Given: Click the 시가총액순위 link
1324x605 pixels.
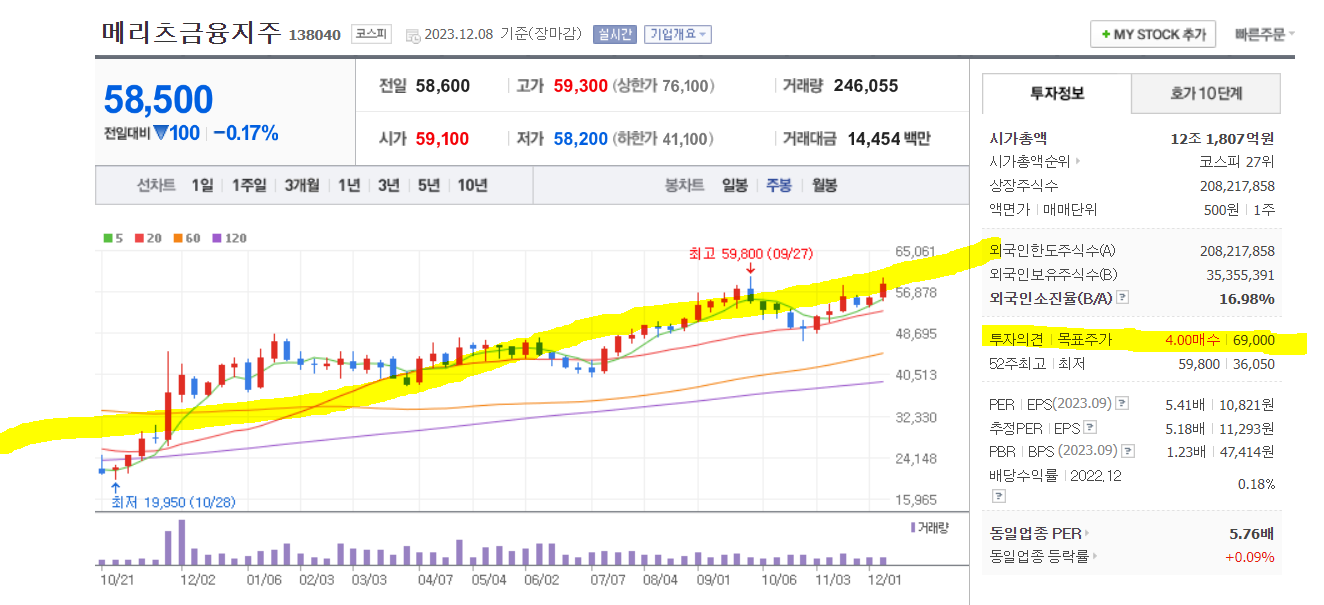Looking at the screenshot, I should 1030,162.
